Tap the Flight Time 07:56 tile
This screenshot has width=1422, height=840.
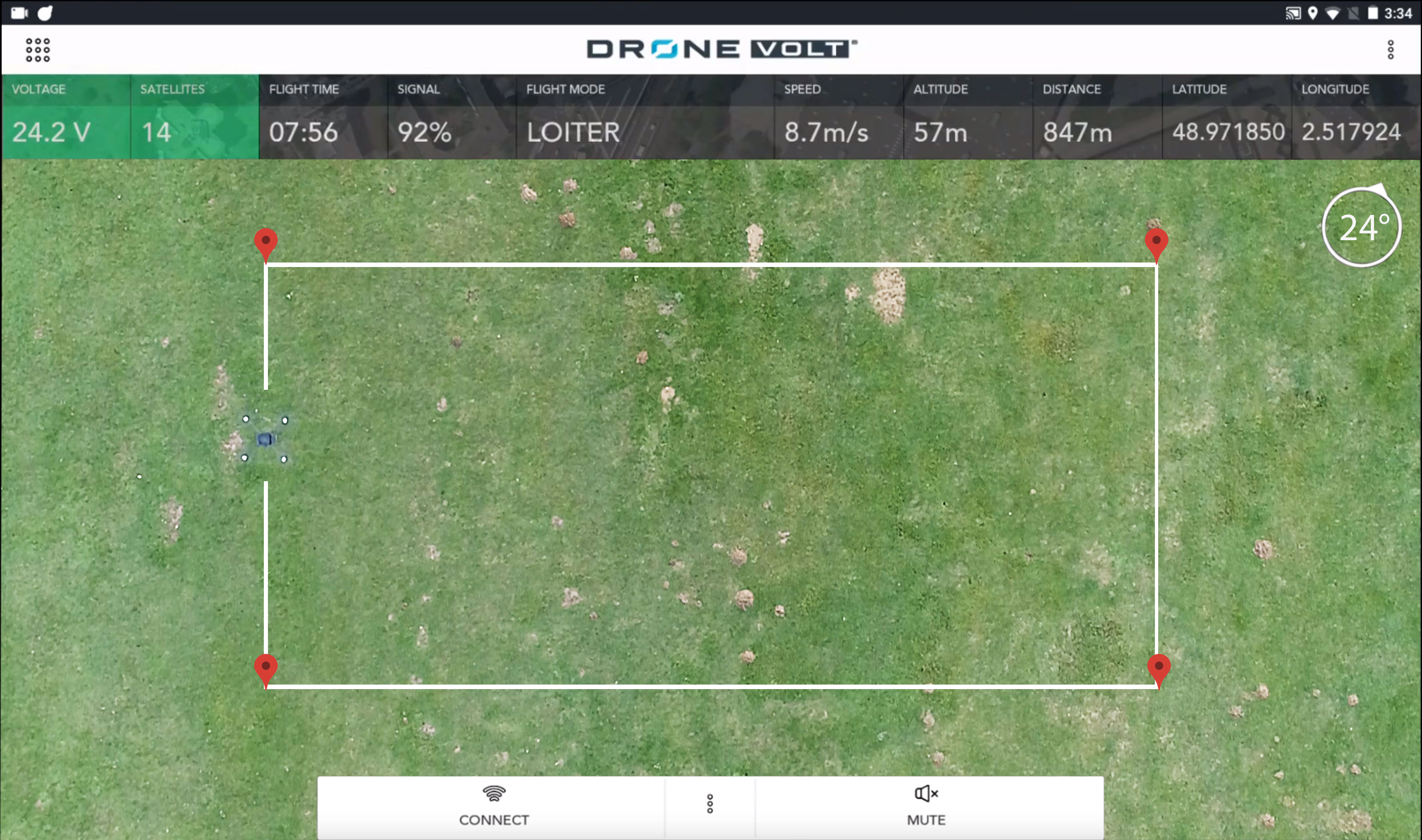point(323,117)
